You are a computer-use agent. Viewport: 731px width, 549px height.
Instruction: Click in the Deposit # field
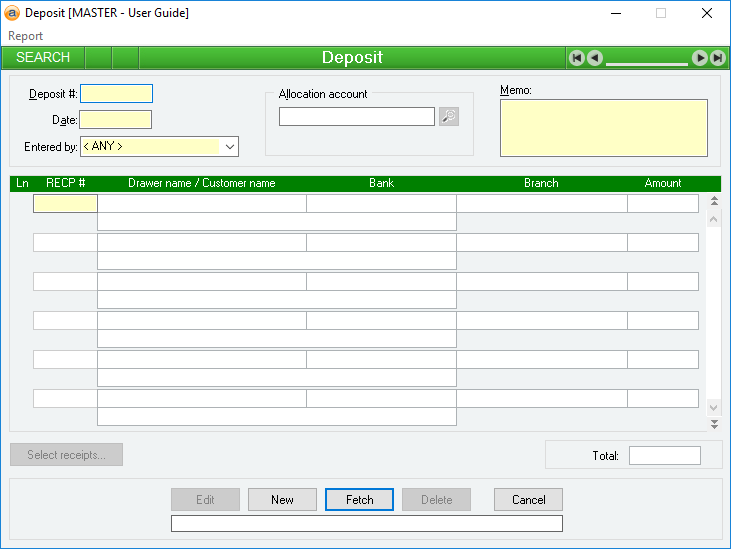tap(116, 94)
